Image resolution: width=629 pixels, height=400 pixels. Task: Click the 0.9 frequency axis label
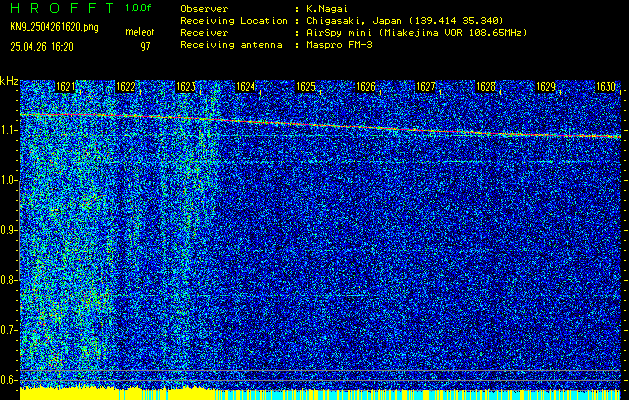click(x=9, y=230)
